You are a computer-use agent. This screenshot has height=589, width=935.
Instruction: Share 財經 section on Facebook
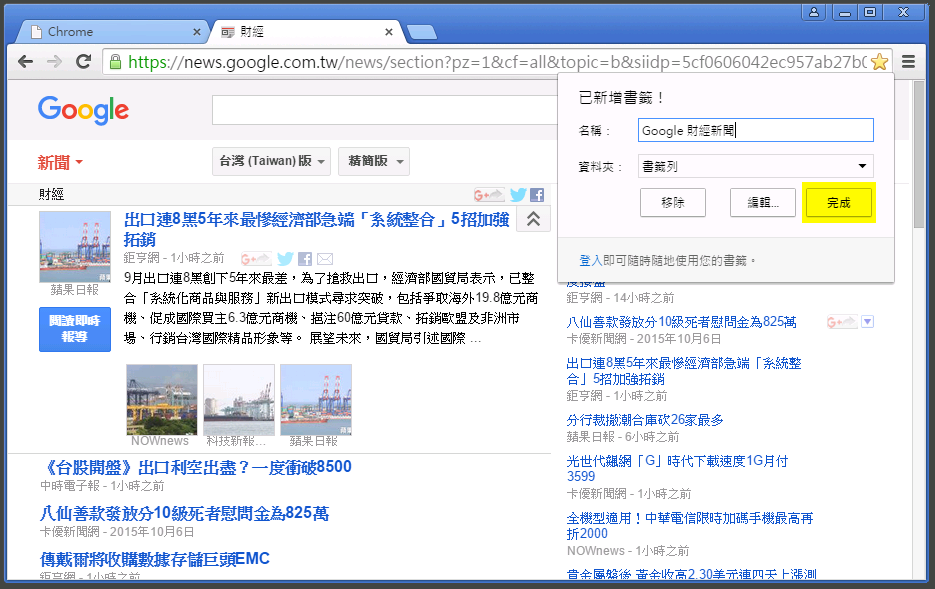point(537,194)
